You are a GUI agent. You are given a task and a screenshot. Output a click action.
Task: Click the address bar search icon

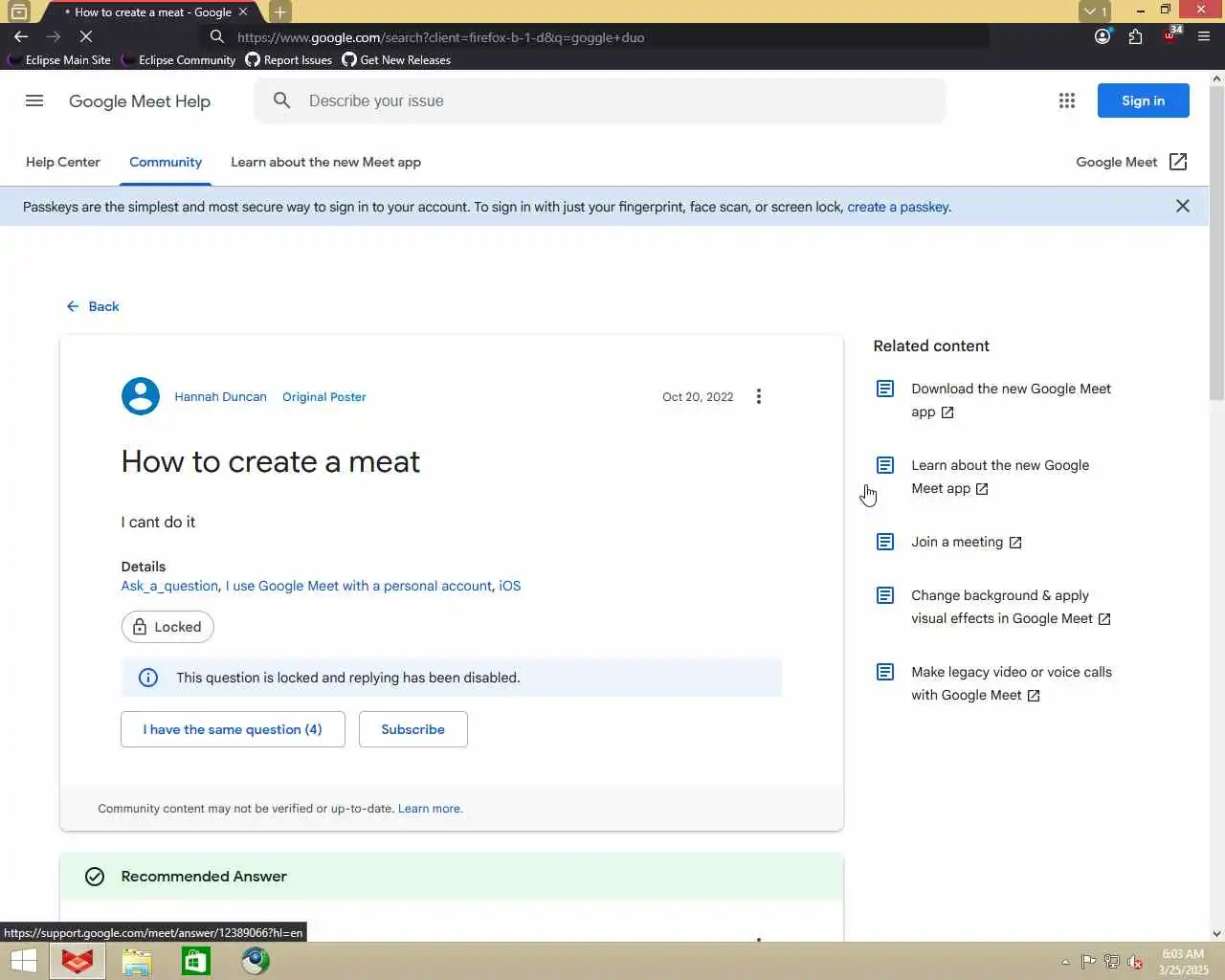217,36
